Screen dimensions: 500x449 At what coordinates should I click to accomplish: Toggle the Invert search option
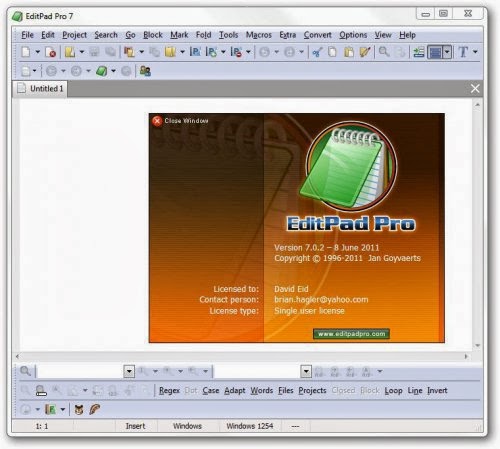click(437, 390)
